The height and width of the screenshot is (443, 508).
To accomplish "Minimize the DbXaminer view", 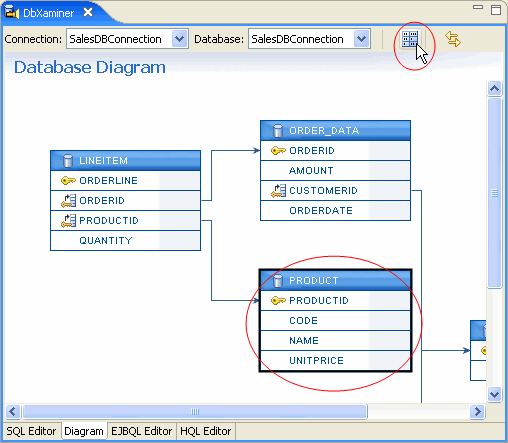I will 478,7.
